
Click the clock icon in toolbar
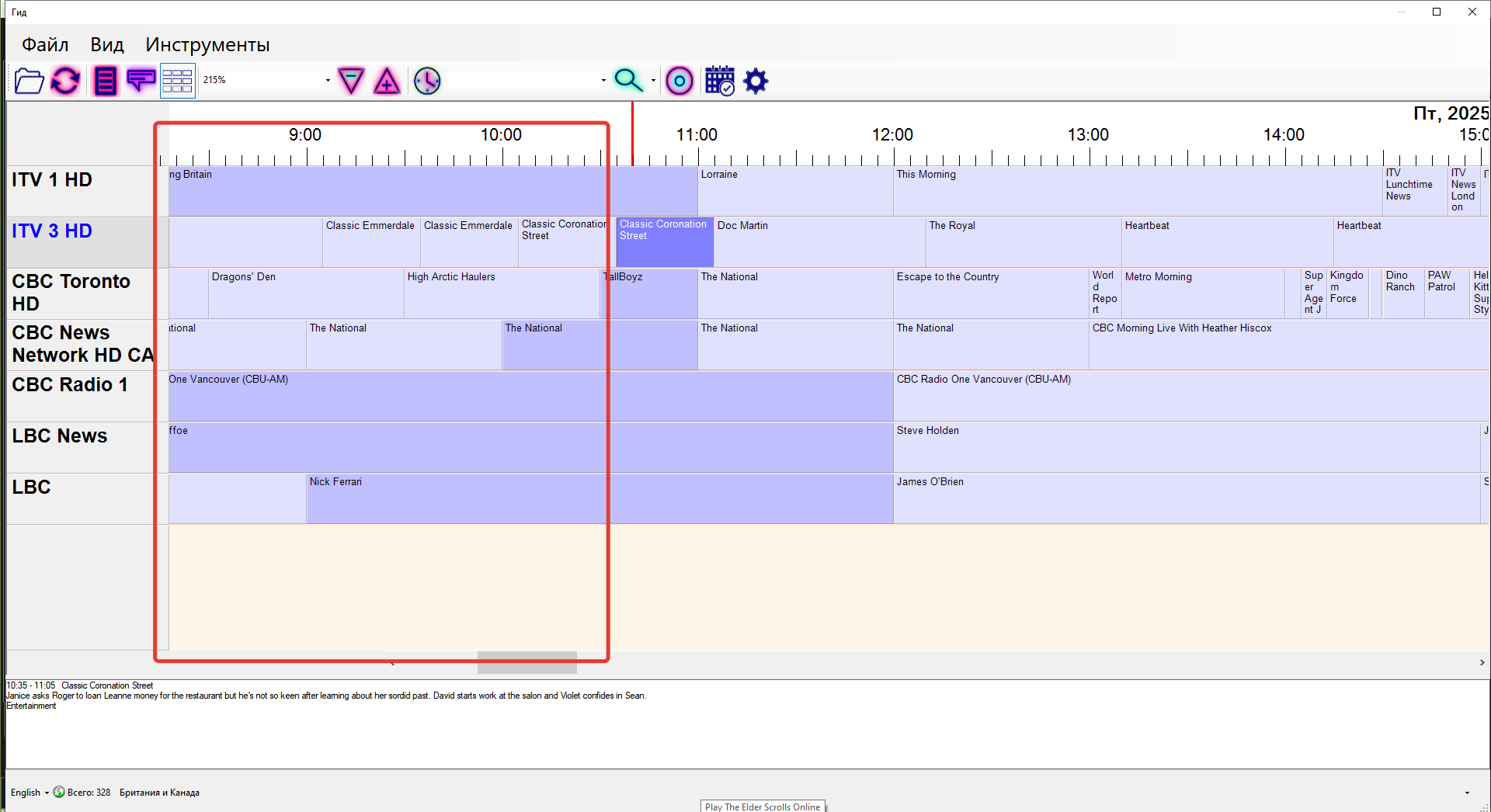click(x=427, y=81)
